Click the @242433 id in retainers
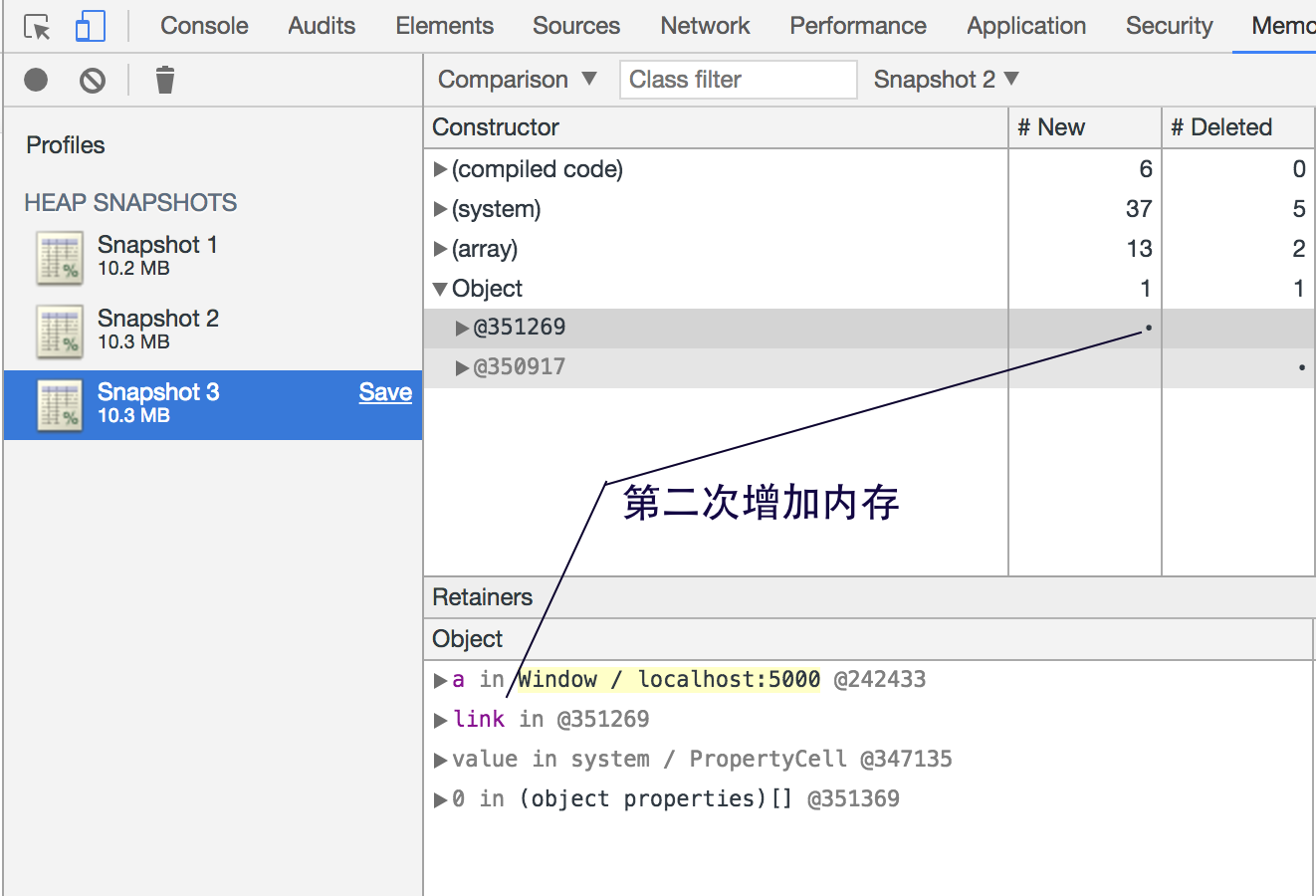1316x896 pixels. [880, 680]
